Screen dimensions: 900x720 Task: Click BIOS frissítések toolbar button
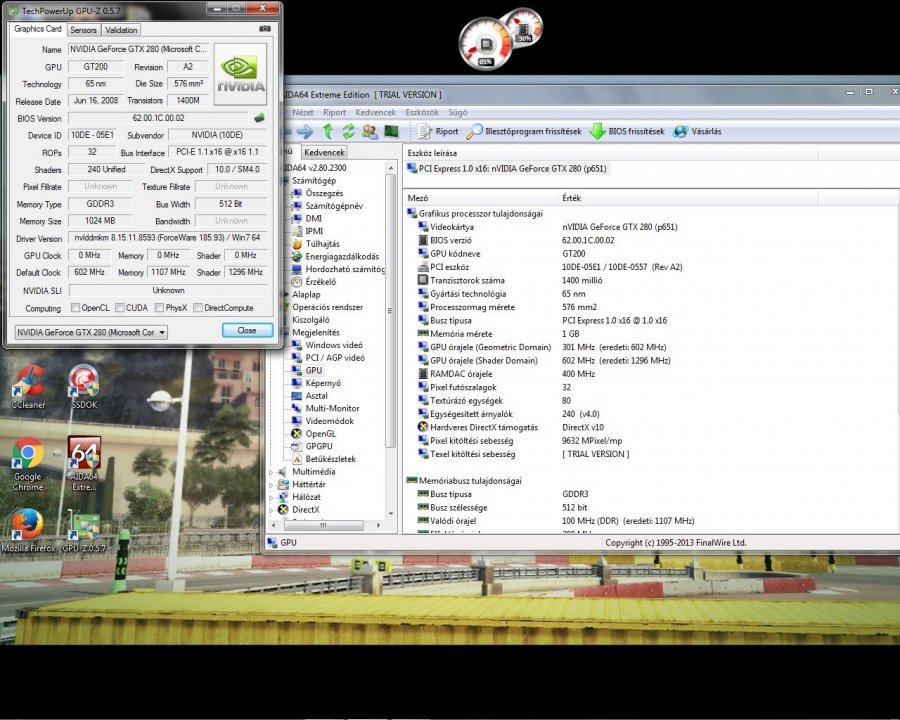pyautogui.click(x=627, y=131)
